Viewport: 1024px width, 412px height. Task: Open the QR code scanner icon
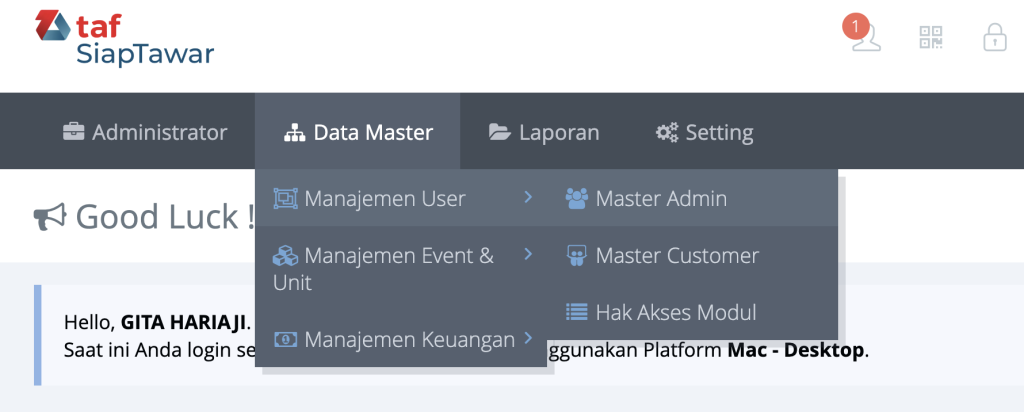pos(931,38)
